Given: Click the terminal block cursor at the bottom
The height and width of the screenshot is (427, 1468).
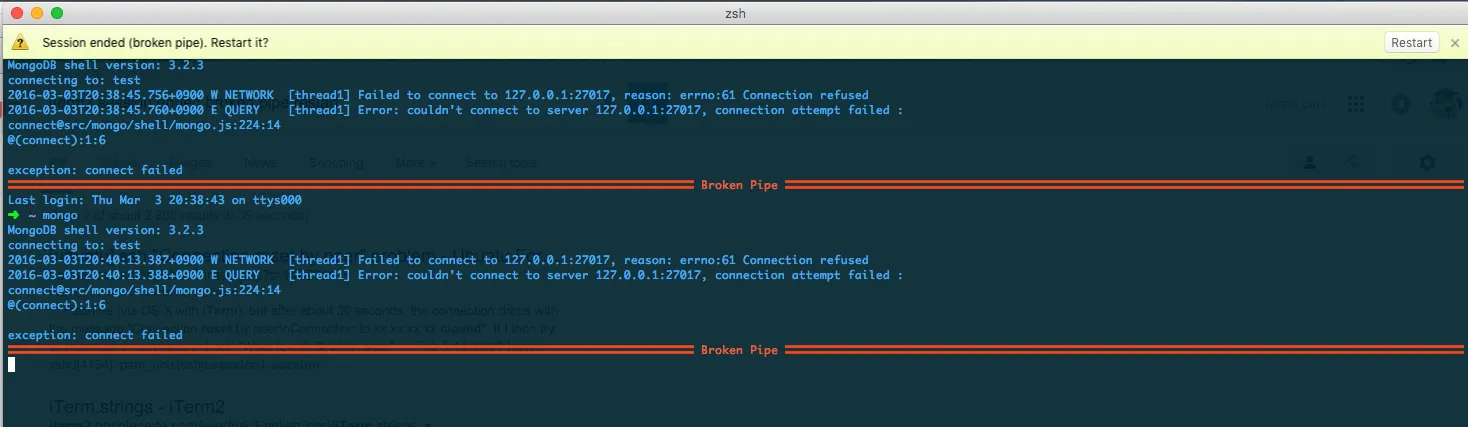Looking at the screenshot, I should tap(11, 365).
